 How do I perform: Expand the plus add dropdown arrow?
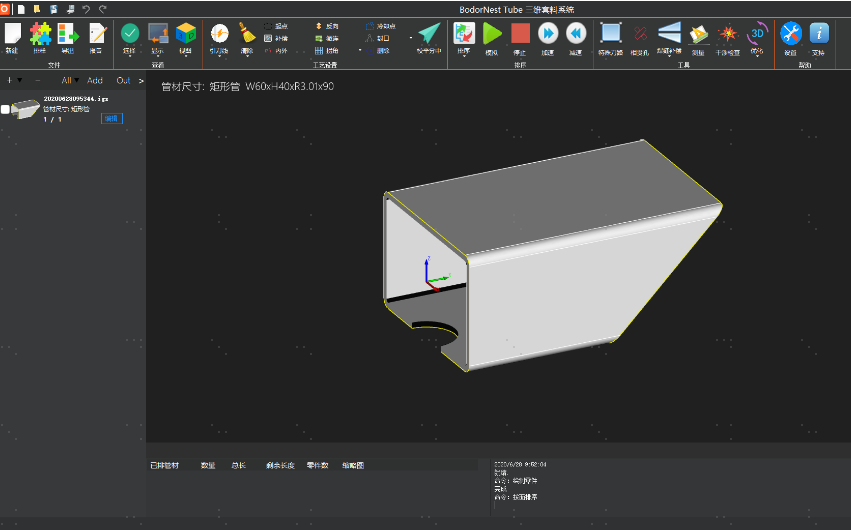(x=21, y=80)
